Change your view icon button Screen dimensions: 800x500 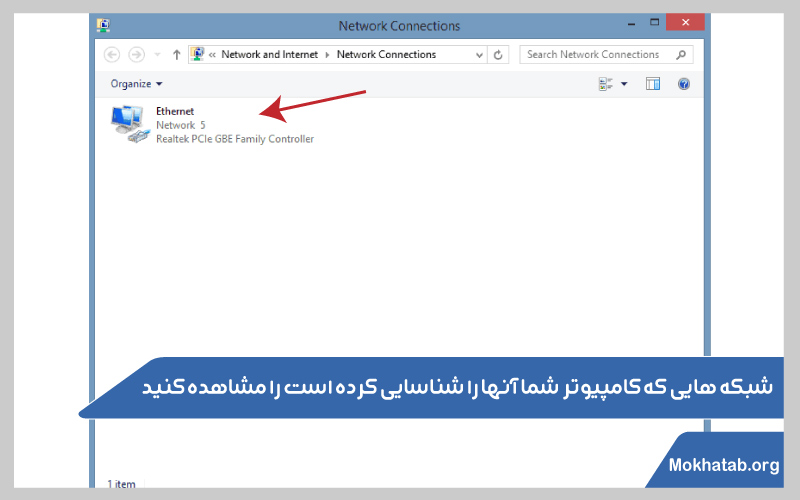(x=606, y=84)
